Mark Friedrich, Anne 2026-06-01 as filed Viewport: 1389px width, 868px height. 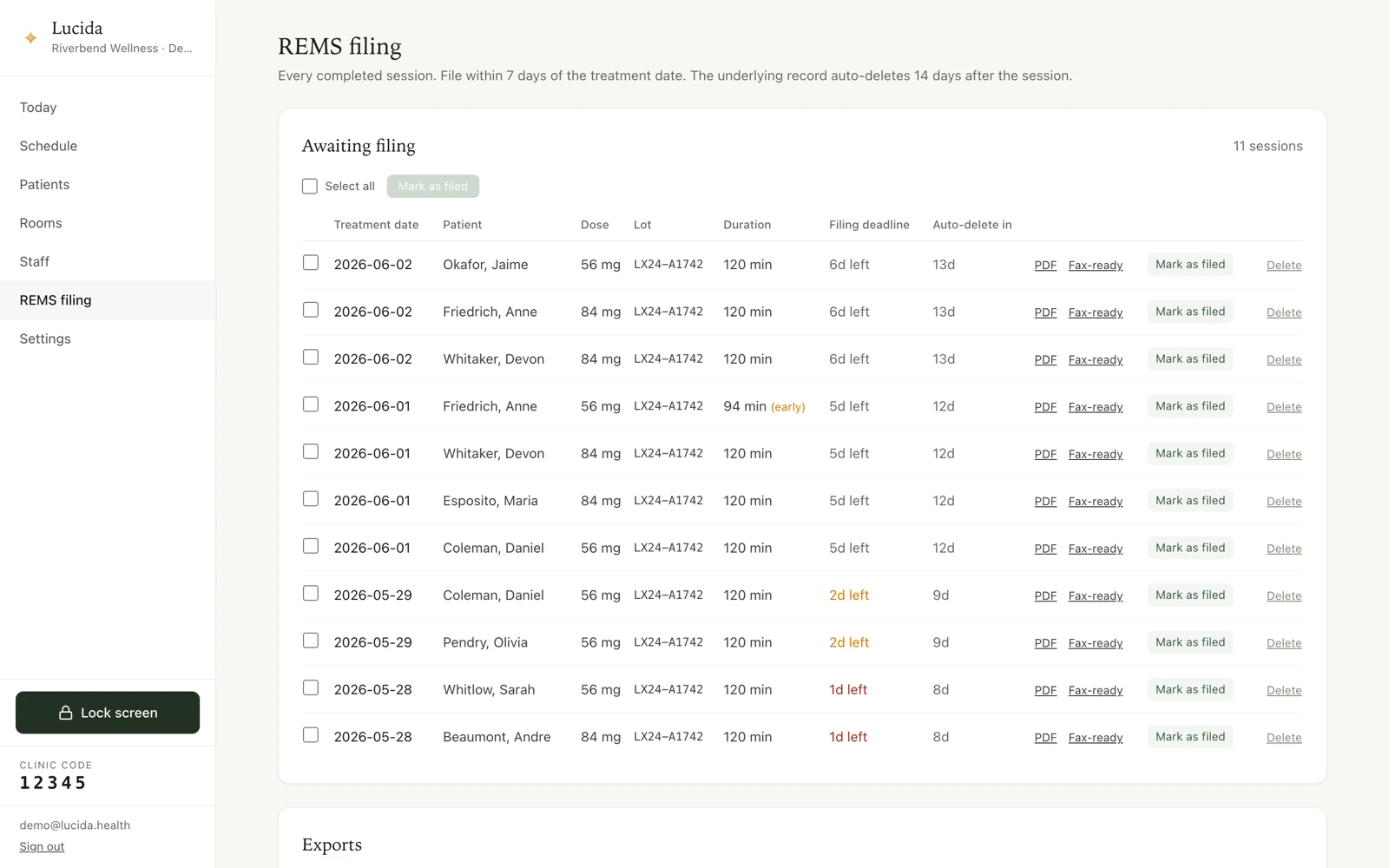tap(1190, 406)
